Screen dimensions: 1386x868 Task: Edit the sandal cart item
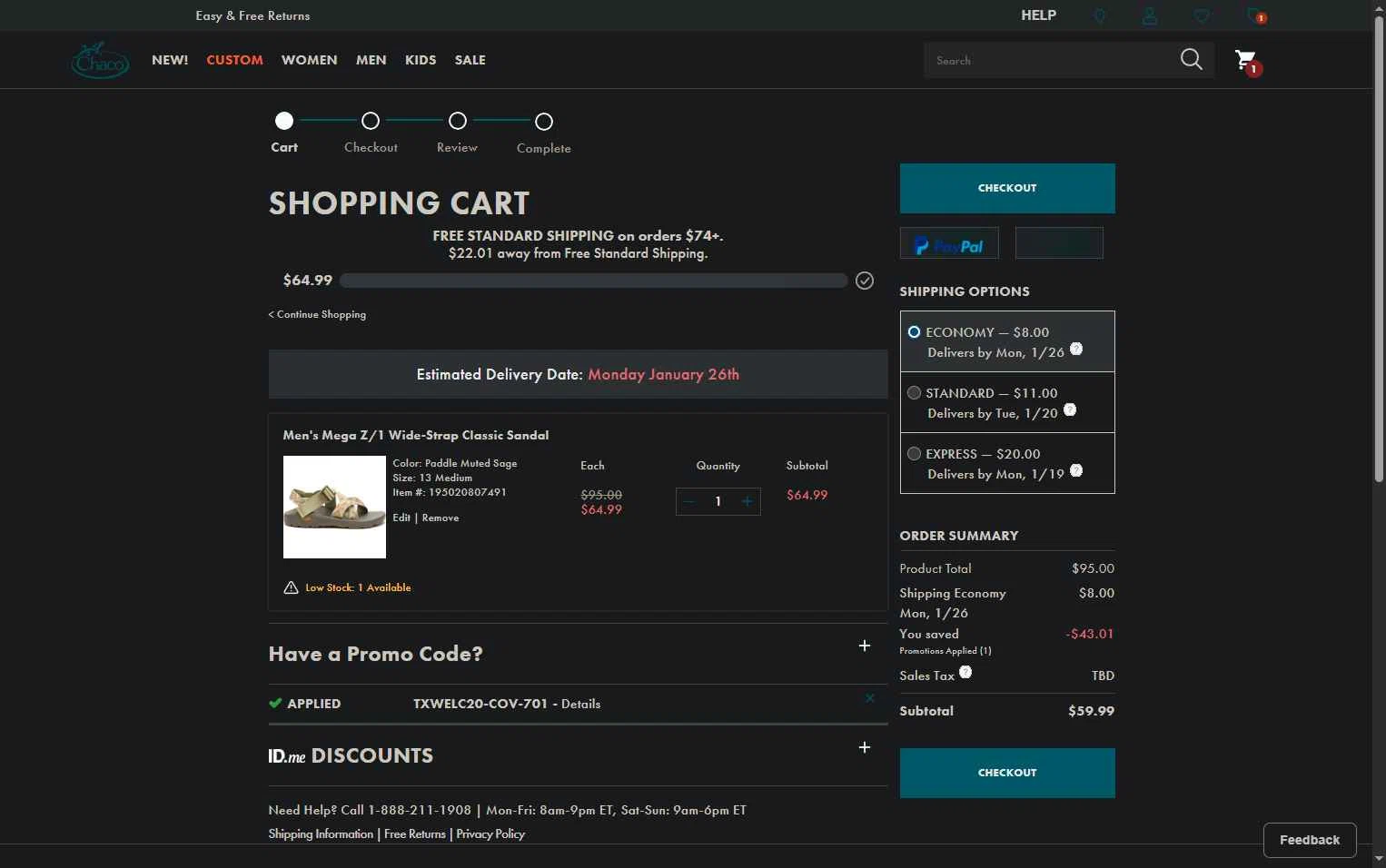(401, 518)
